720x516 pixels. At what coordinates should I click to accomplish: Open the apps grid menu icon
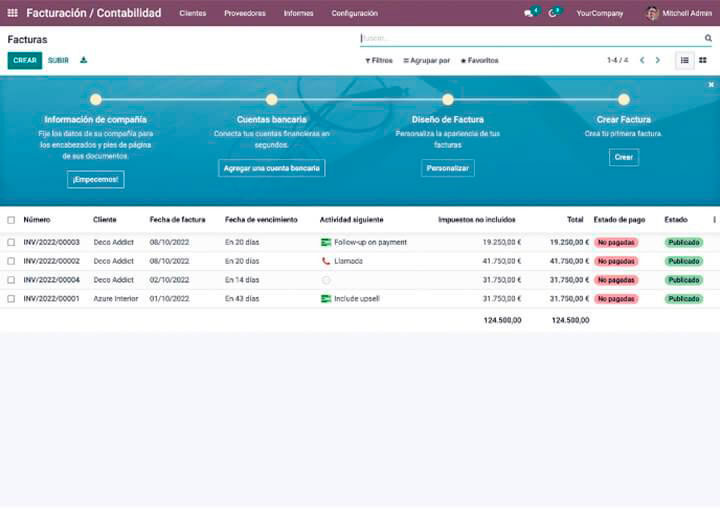coord(12,13)
